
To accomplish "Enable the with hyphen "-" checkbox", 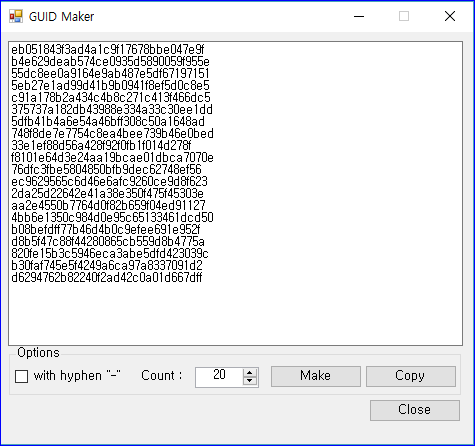I will point(21,377).
